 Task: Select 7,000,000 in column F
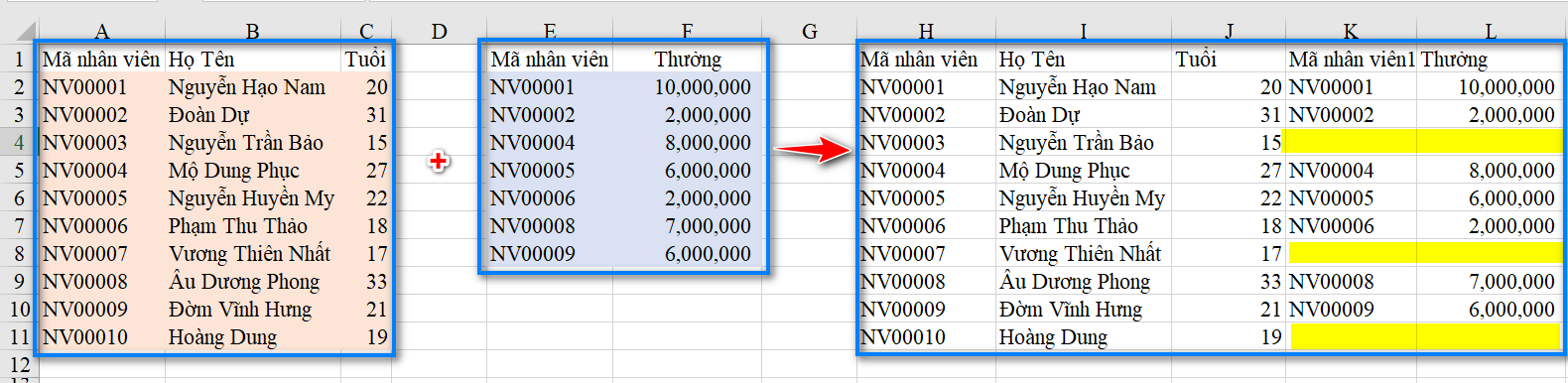coord(708,226)
